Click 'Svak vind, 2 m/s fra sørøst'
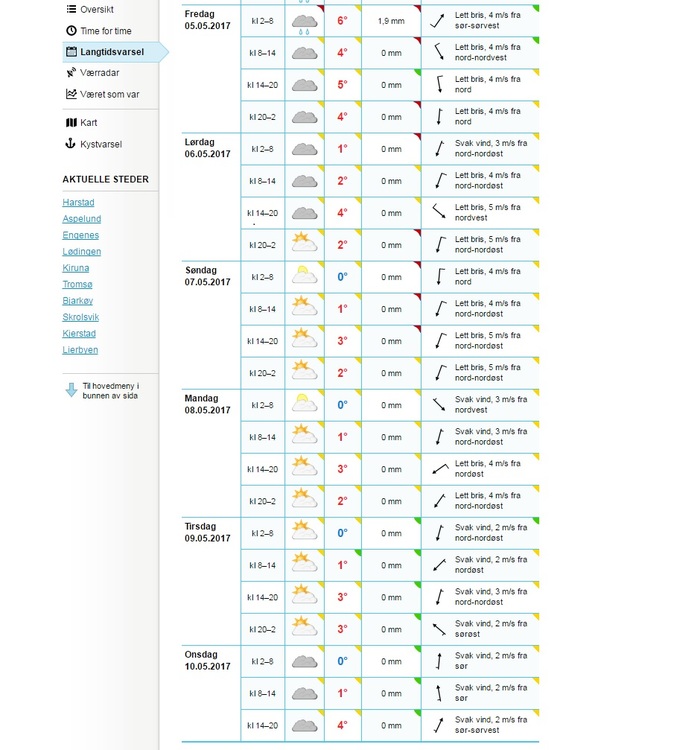 coord(491,629)
